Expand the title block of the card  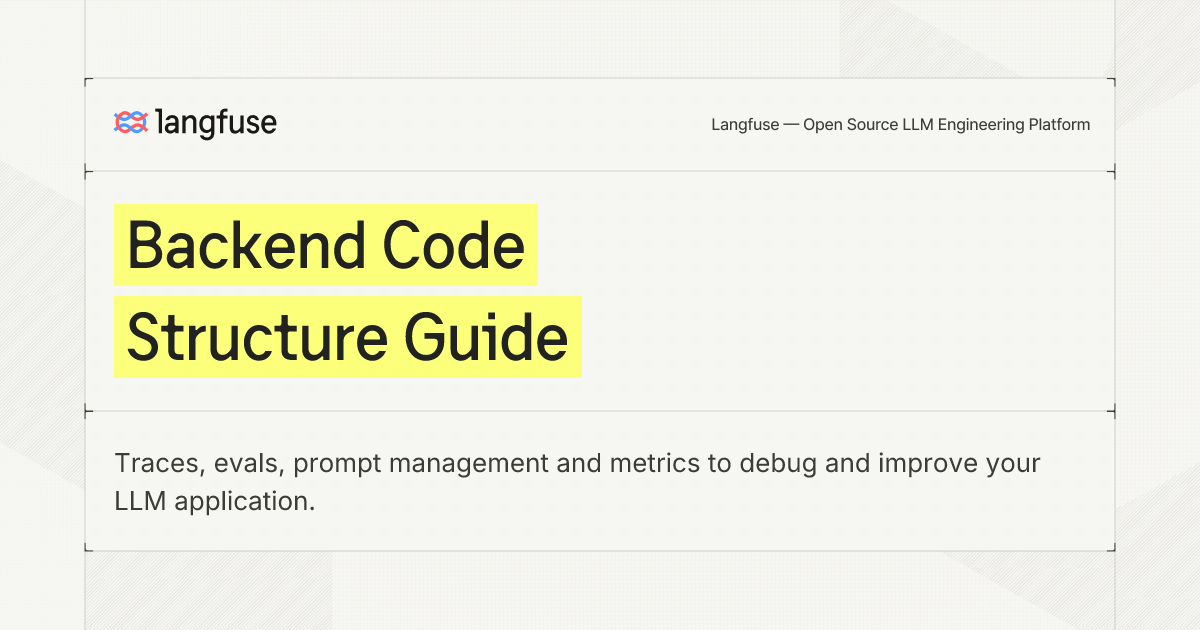[x=600, y=290]
